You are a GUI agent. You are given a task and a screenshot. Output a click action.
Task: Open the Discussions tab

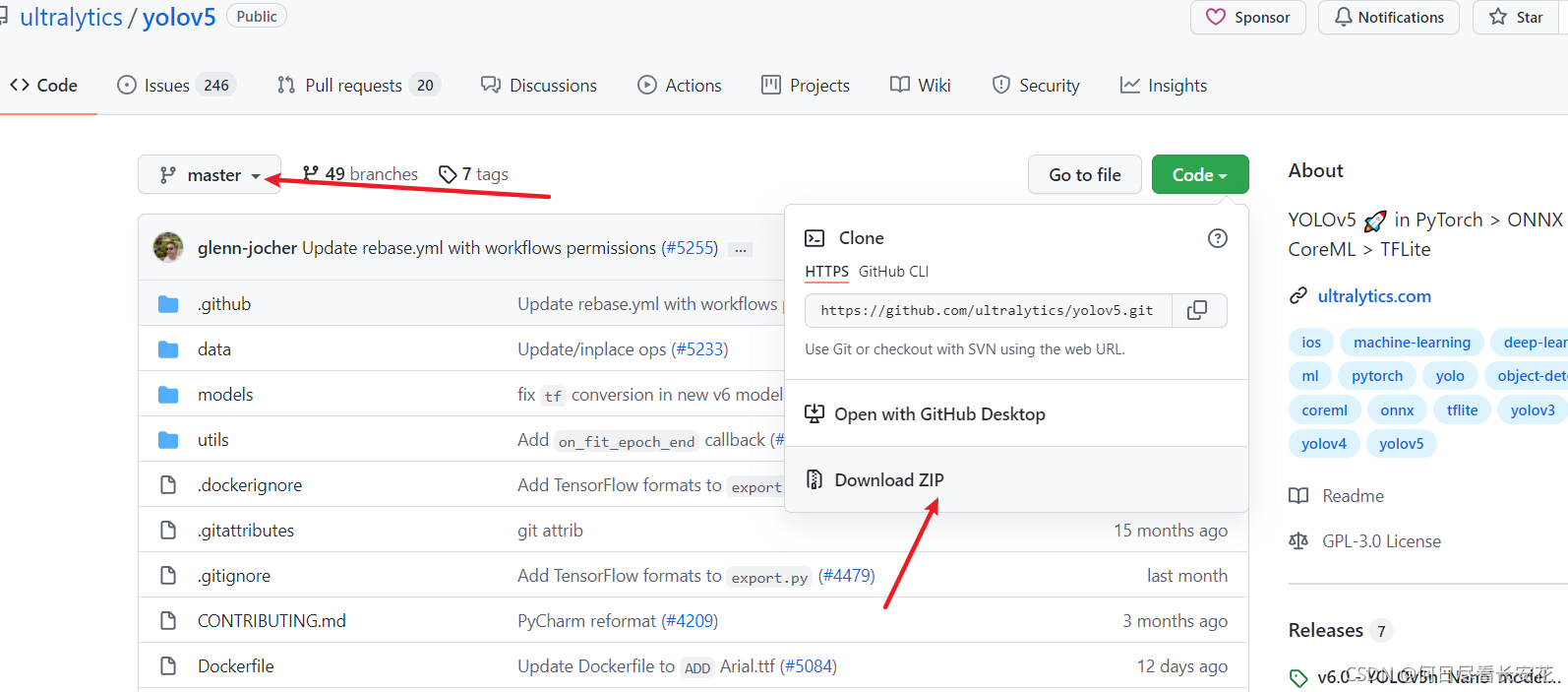539,86
